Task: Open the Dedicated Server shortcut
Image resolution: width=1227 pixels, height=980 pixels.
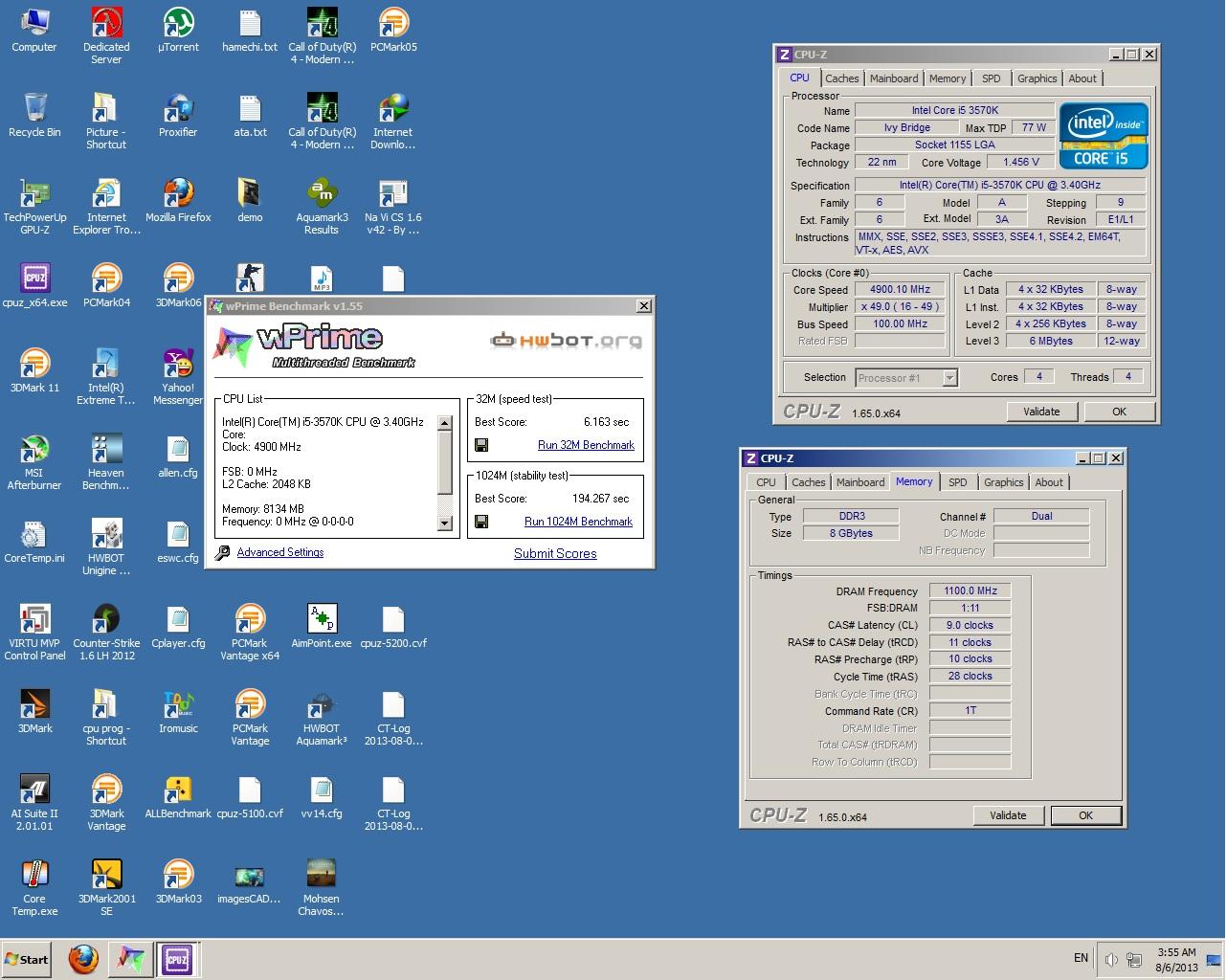Action: pyautogui.click(x=106, y=35)
